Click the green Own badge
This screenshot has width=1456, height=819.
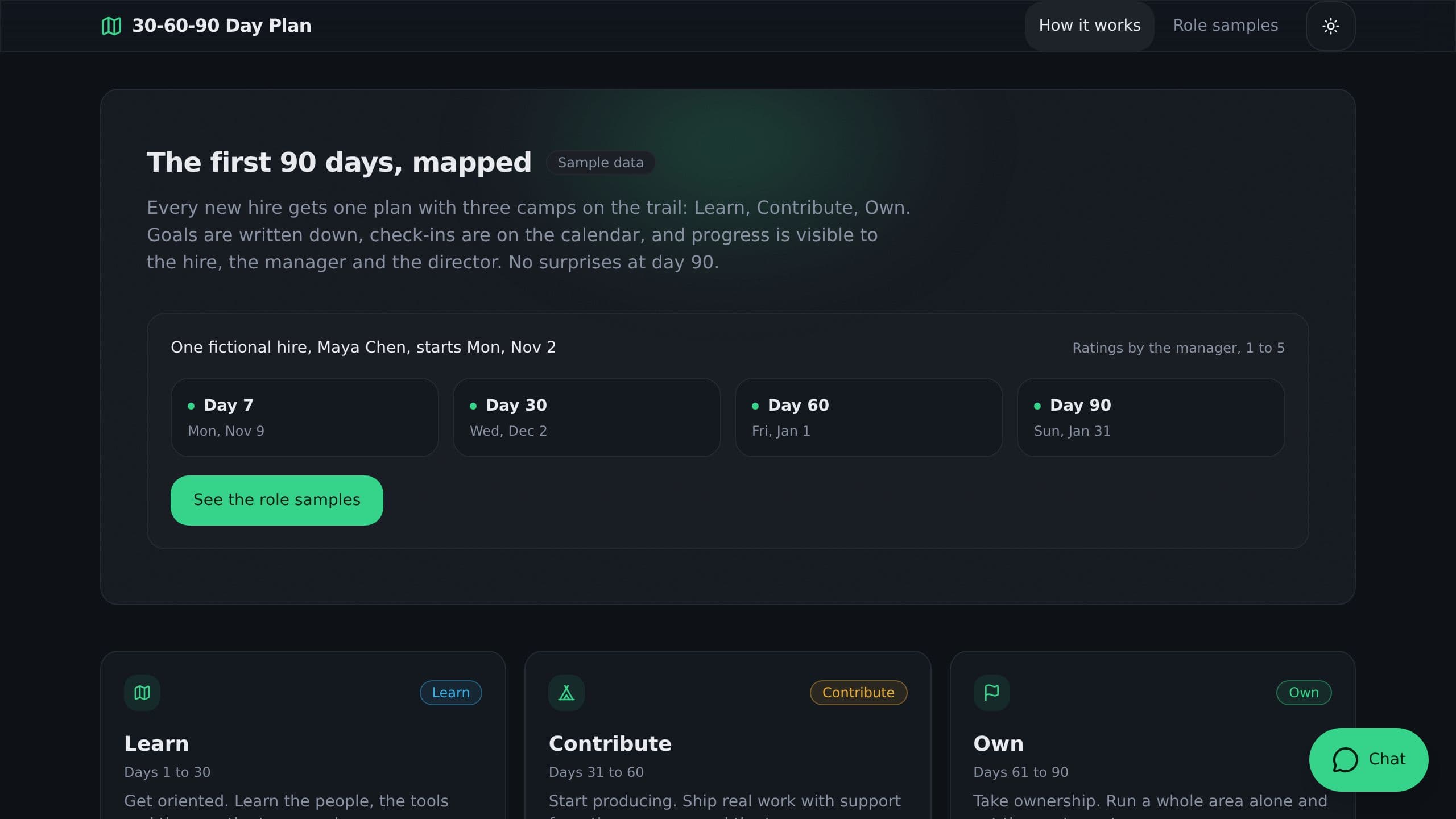[1304, 692]
